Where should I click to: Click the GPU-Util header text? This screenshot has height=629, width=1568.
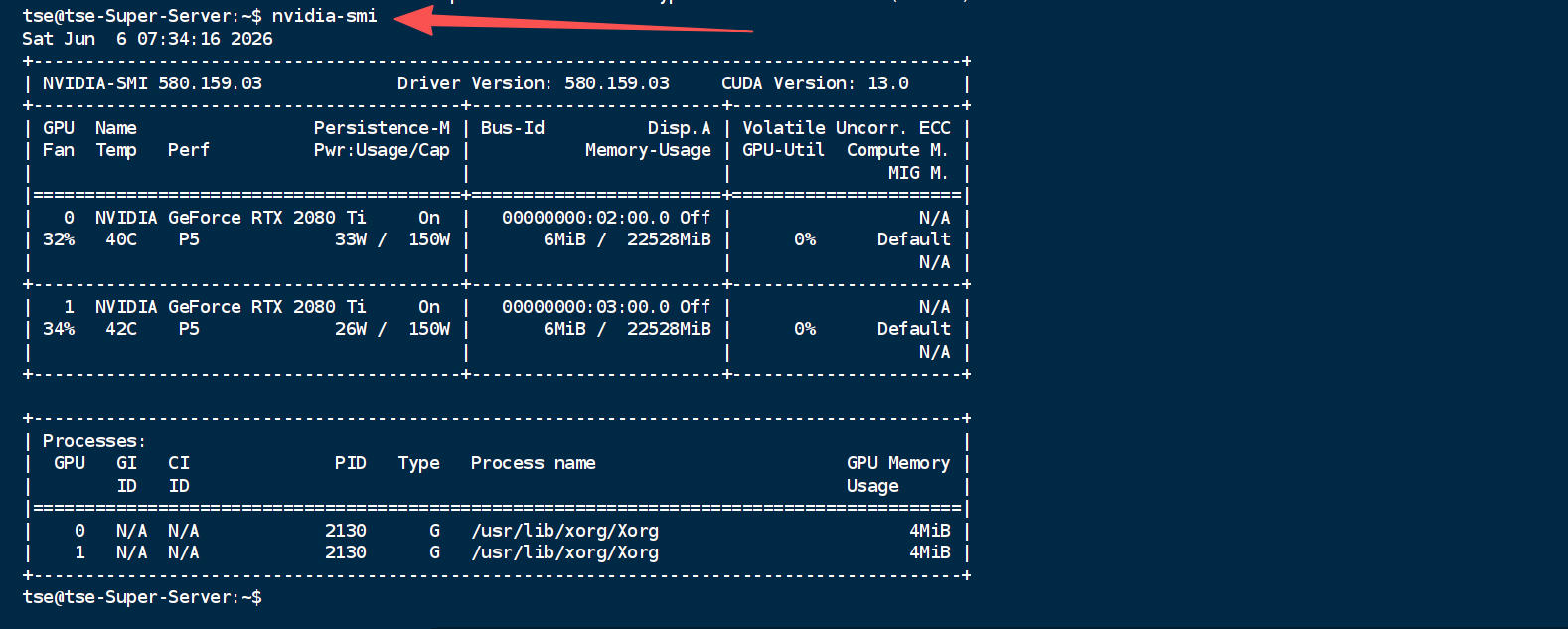pos(783,150)
